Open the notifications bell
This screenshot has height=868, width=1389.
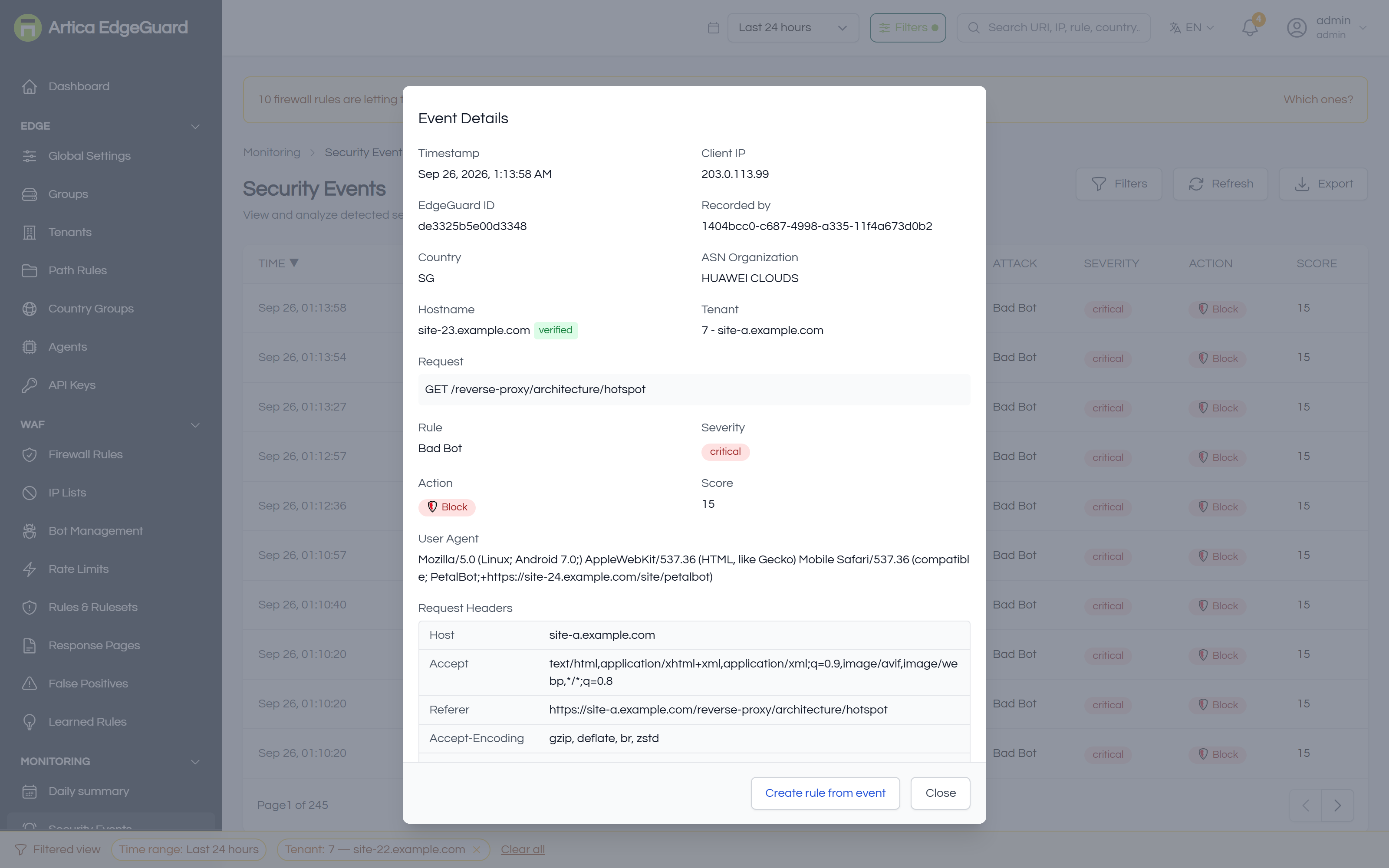click(1250, 27)
